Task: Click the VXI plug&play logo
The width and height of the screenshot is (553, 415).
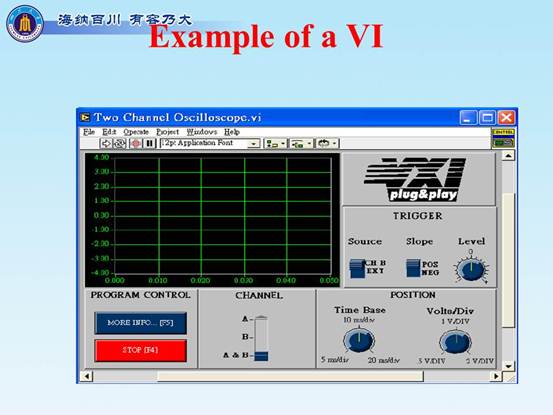Action: (414, 179)
